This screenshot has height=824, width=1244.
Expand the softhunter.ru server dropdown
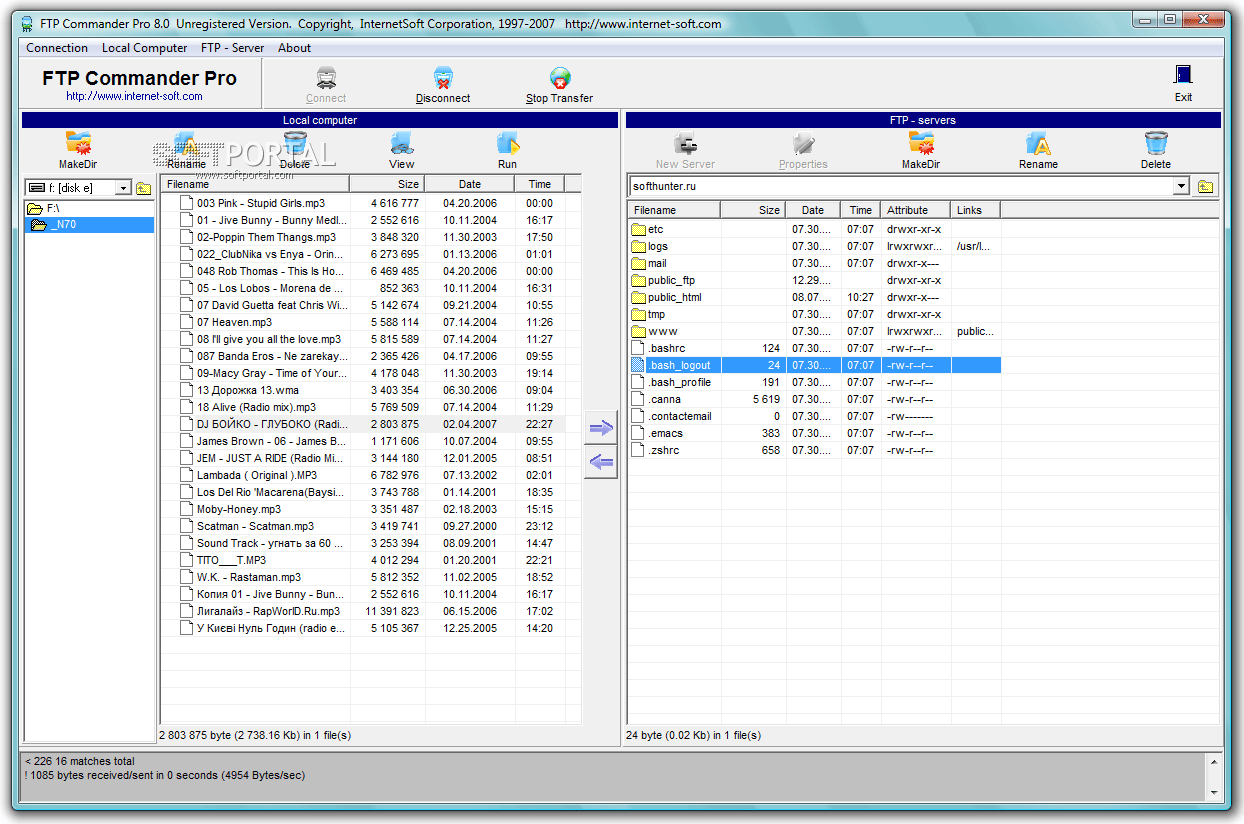[x=1181, y=187]
